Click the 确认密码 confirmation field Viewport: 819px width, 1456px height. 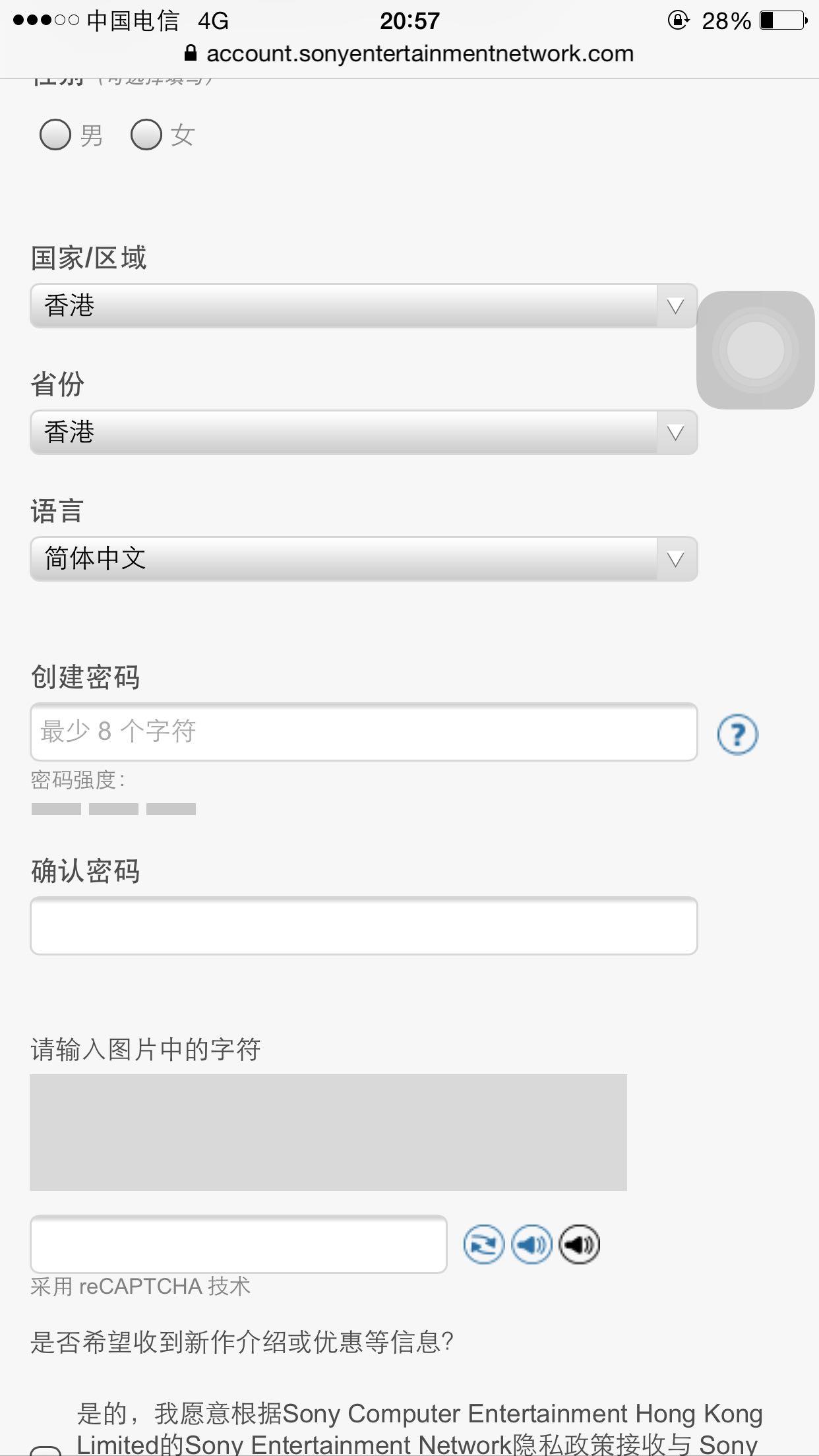point(363,926)
